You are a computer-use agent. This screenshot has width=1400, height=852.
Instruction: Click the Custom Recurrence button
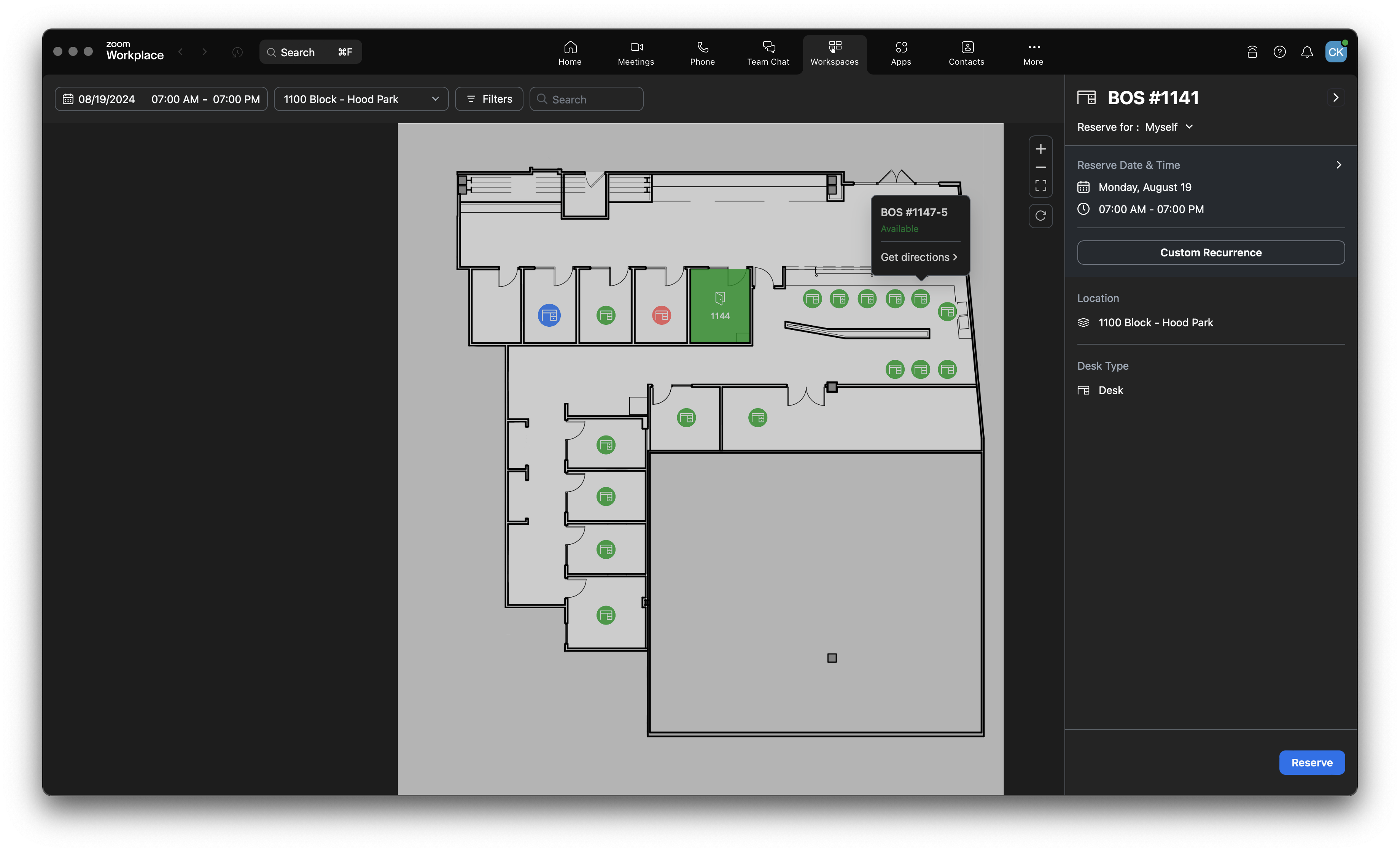(x=1210, y=253)
